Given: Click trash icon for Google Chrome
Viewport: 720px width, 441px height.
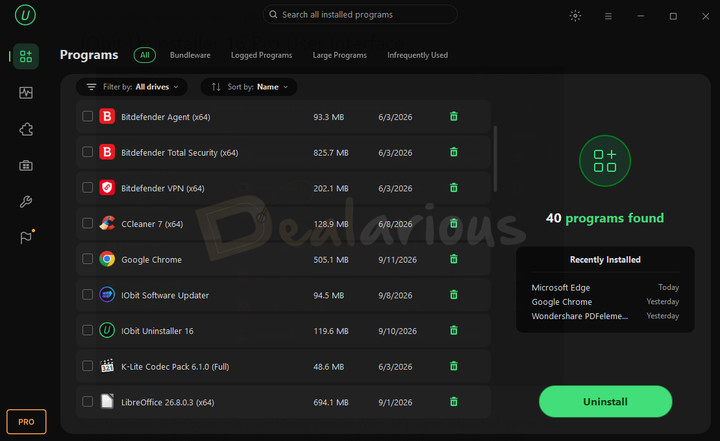Looking at the screenshot, I should tap(454, 259).
